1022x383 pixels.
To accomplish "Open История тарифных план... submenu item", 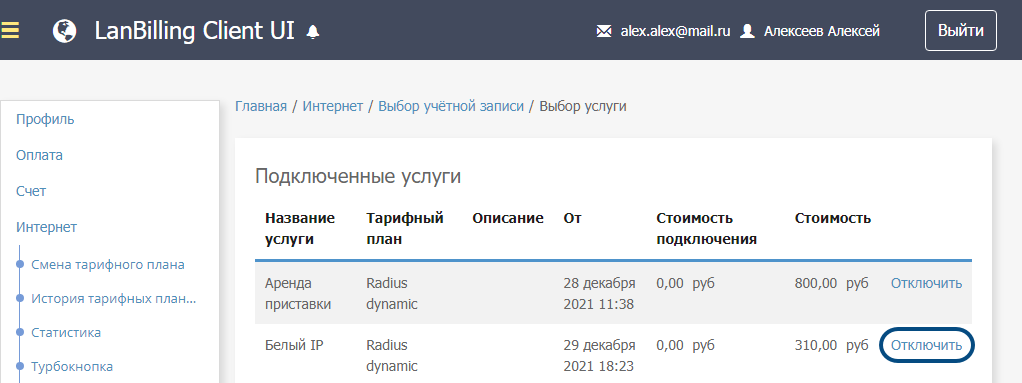I will pos(113,299).
